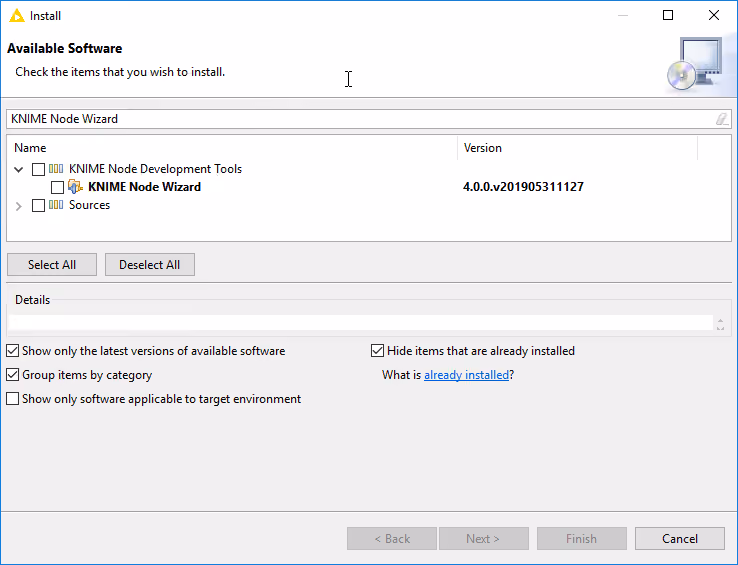Enable Show only software applicable to target environment
The height and width of the screenshot is (565, 738).
coord(13,399)
